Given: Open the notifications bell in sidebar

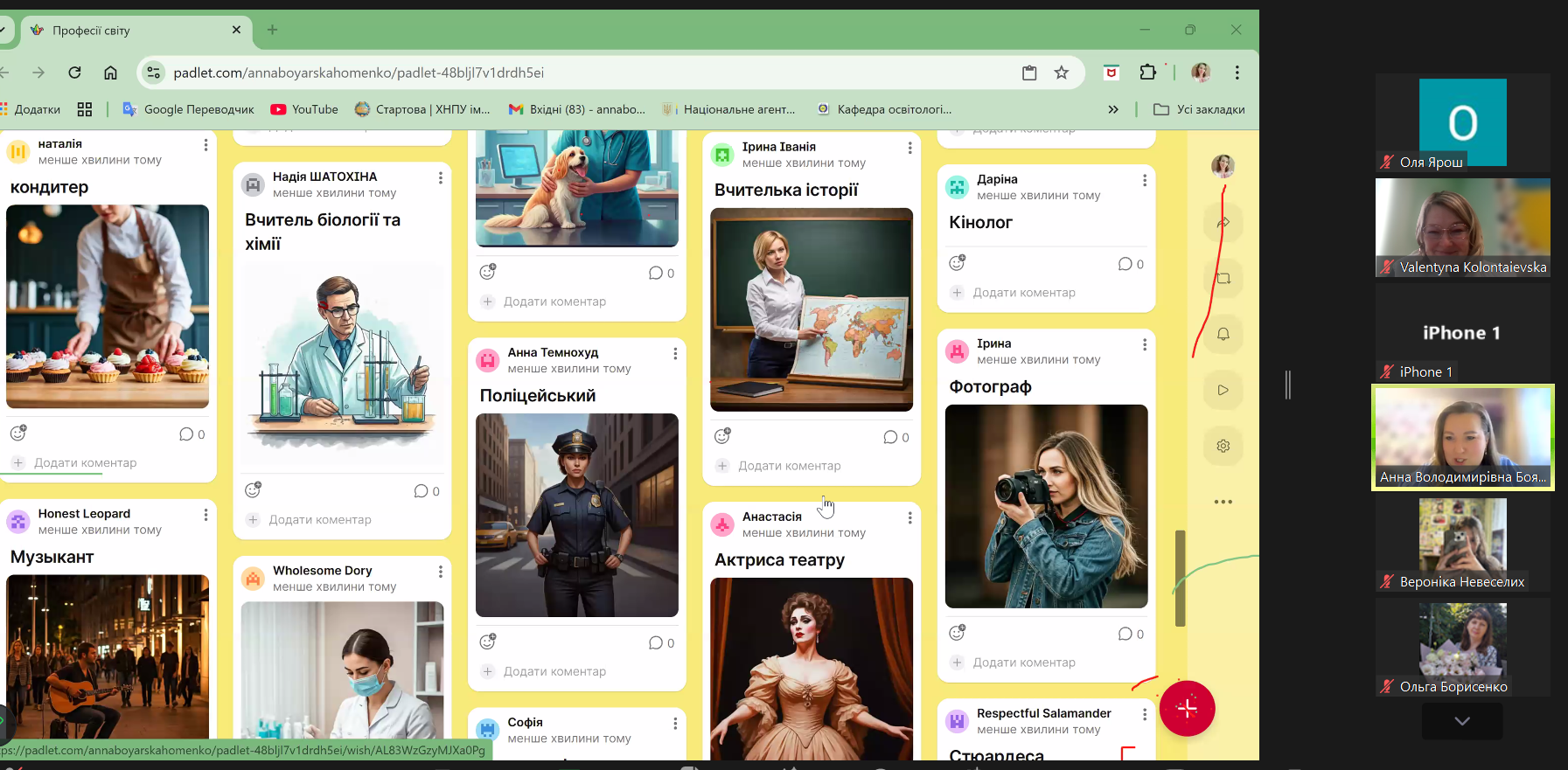Looking at the screenshot, I should coord(1223,334).
